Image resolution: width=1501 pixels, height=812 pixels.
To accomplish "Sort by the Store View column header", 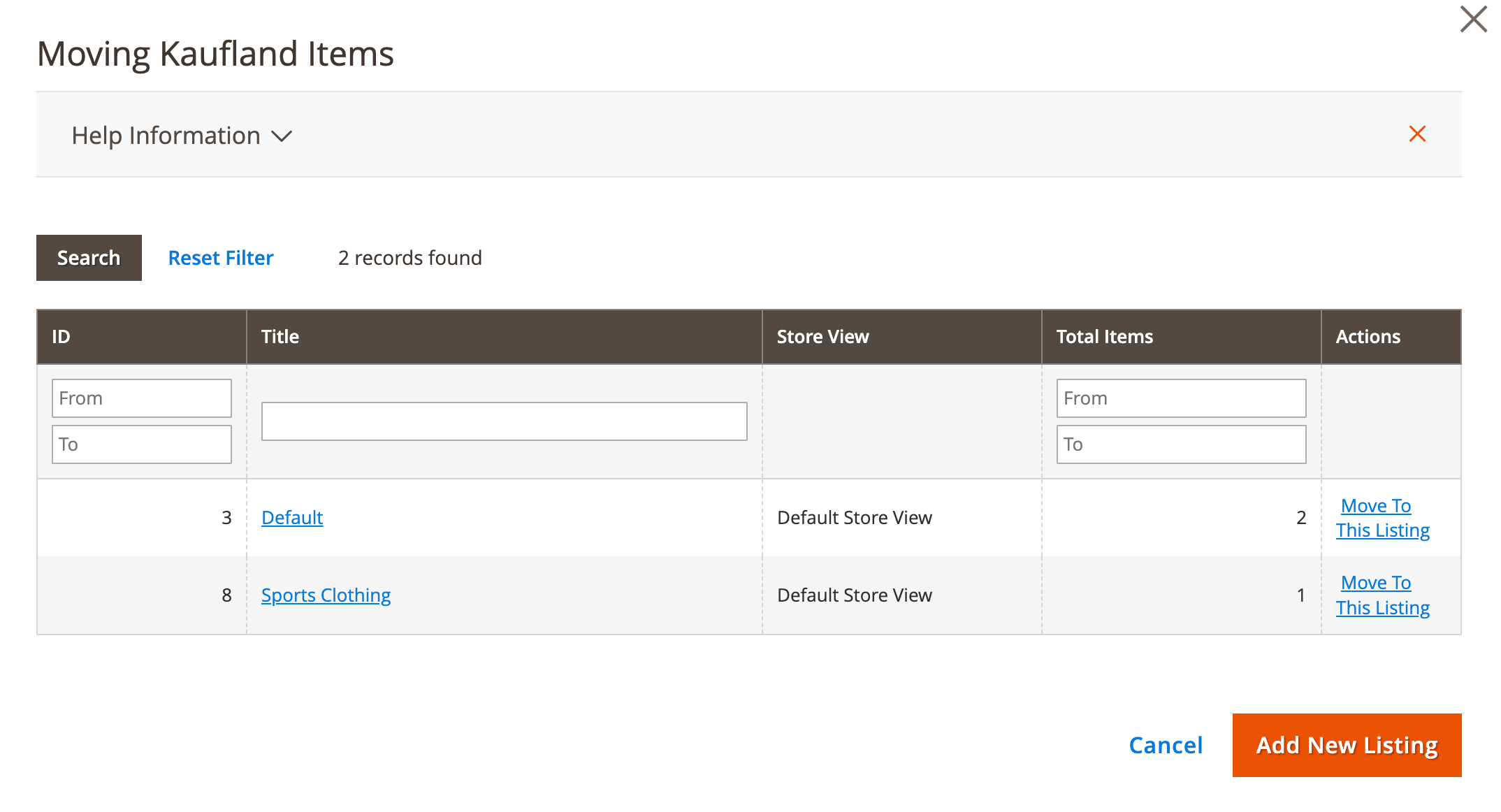I will (x=822, y=337).
